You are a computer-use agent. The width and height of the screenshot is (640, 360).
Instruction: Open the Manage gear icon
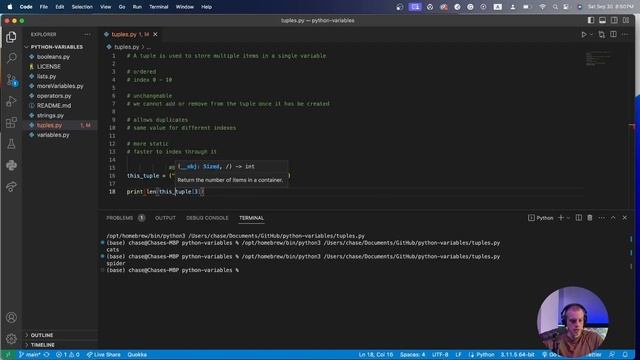(x=11, y=338)
